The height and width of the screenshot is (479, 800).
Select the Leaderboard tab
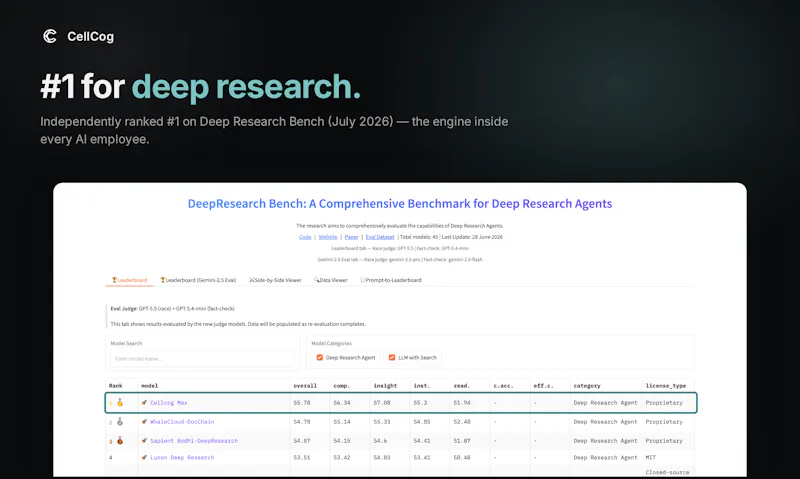coord(130,280)
